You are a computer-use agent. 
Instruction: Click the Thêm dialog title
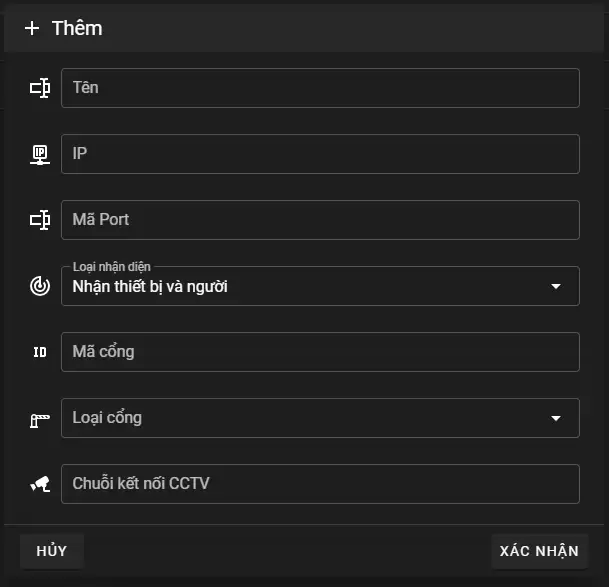[x=77, y=28]
